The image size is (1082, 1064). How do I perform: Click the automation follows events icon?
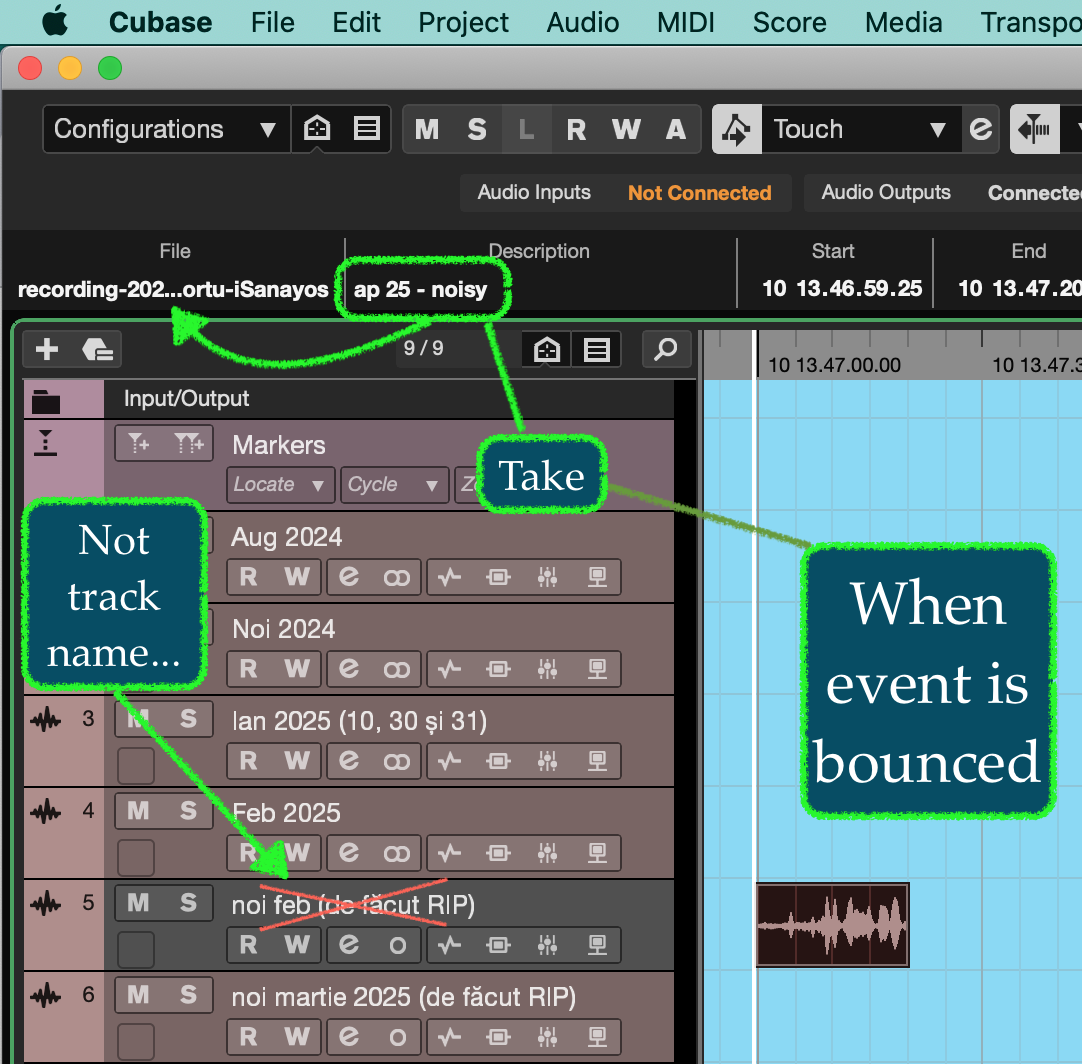737,129
